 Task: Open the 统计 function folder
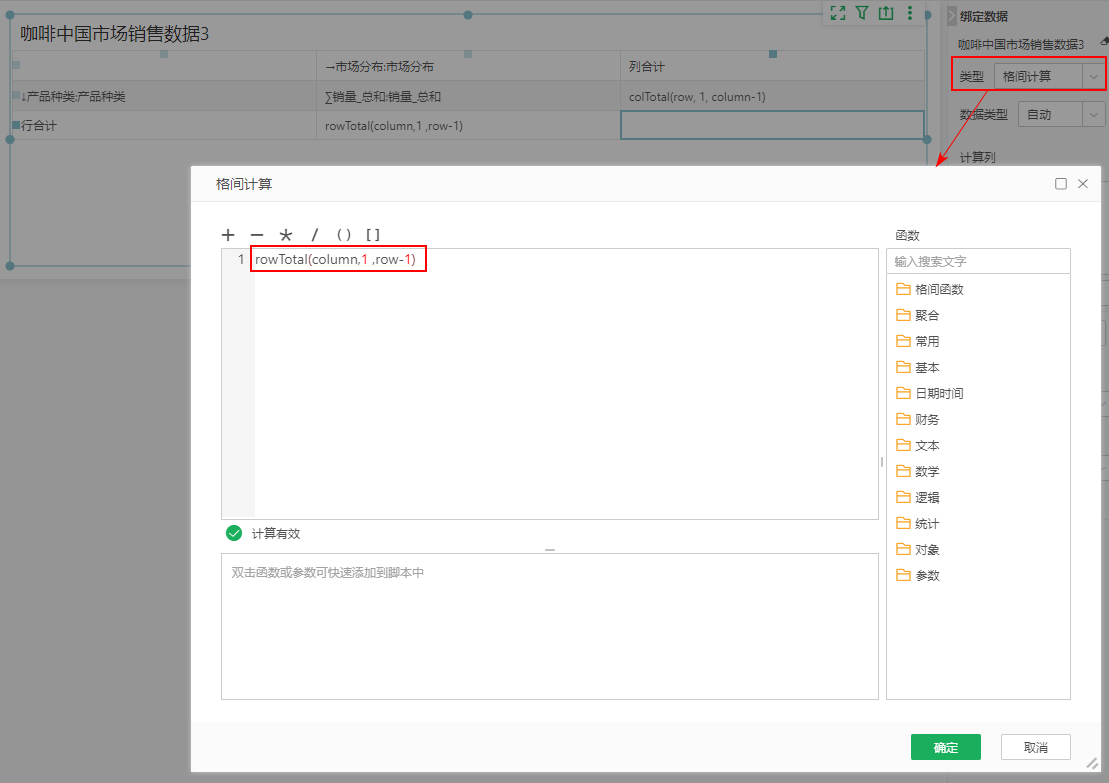point(918,524)
